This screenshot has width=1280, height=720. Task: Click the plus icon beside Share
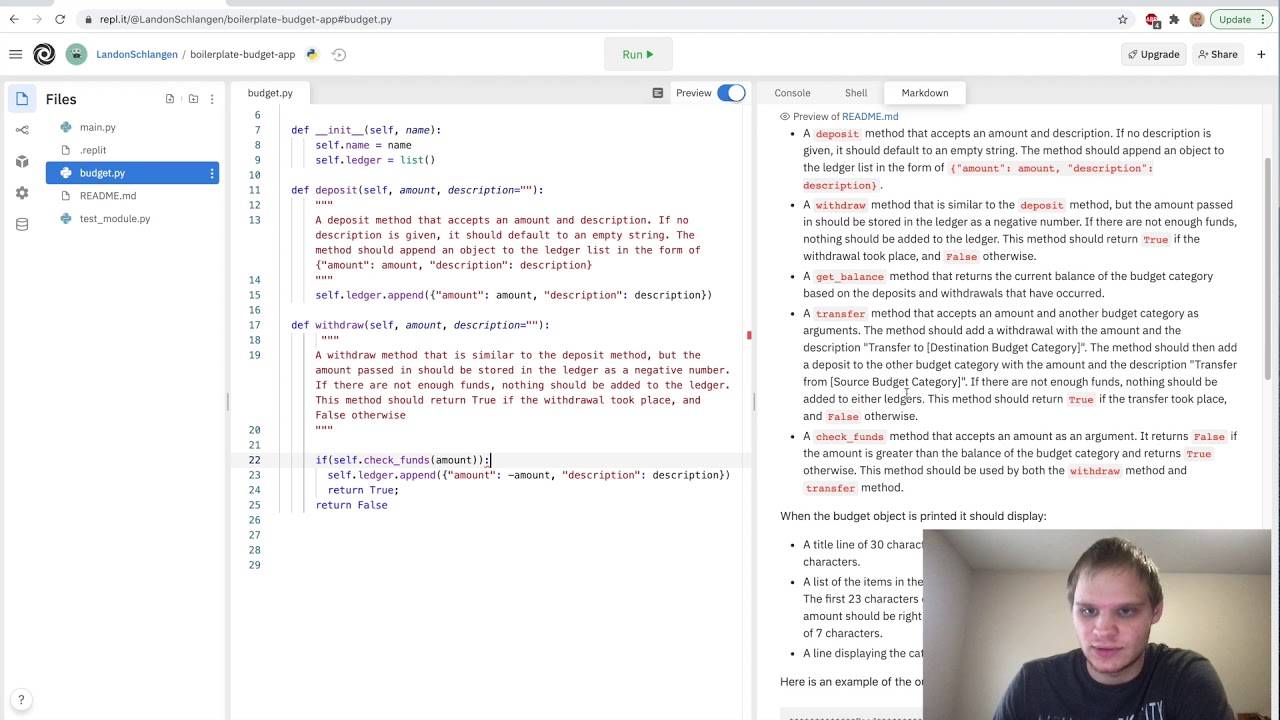click(x=1261, y=54)
